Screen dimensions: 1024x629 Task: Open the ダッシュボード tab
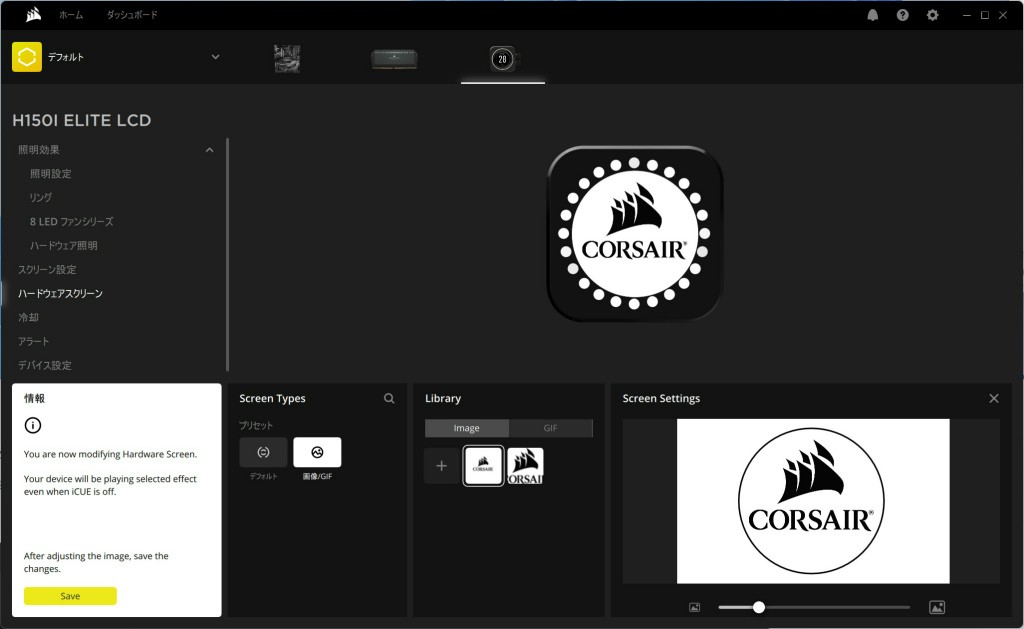tap(132, 15)
